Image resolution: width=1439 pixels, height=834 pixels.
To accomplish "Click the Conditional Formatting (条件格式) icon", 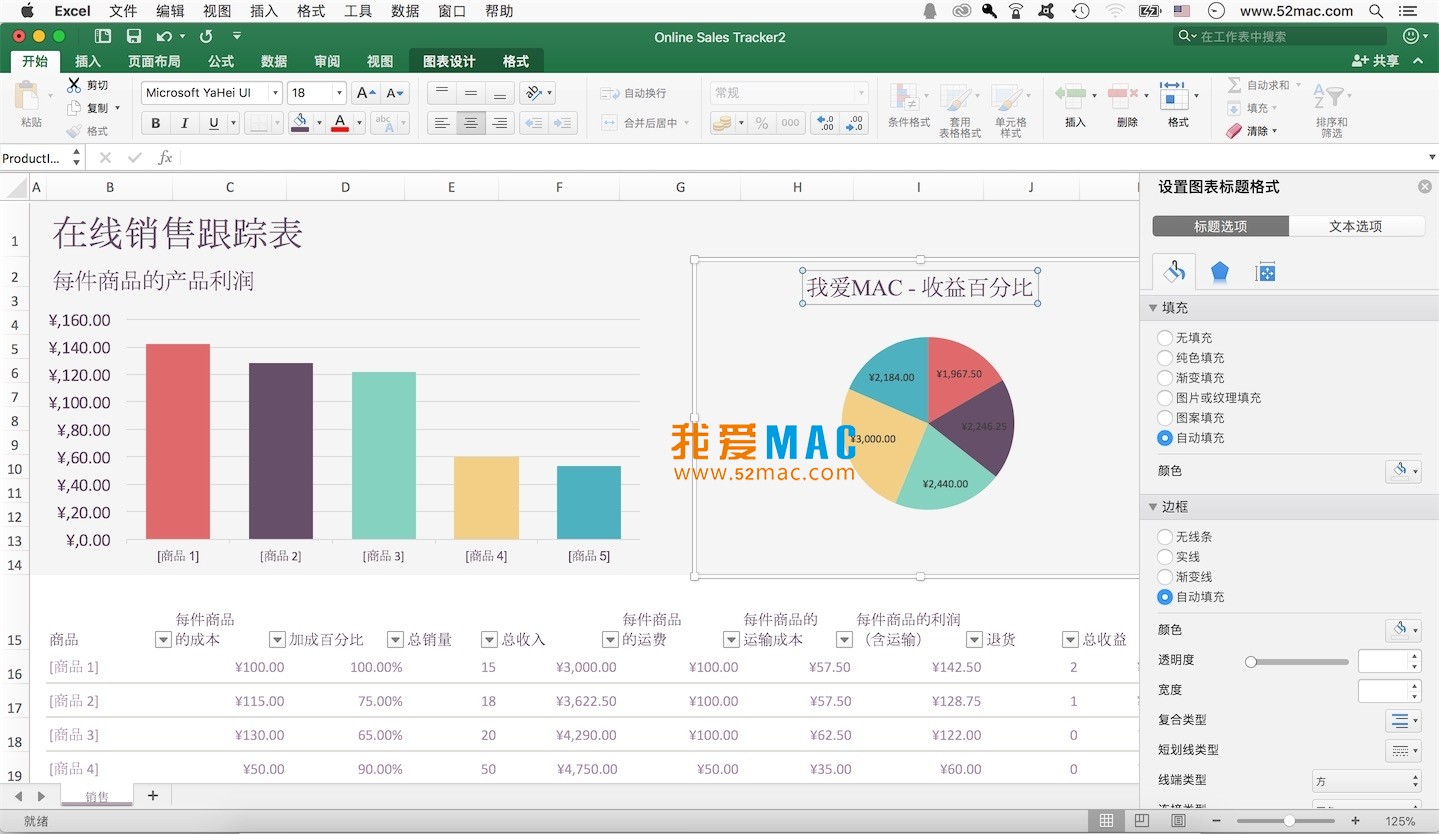I will [905, 98].
